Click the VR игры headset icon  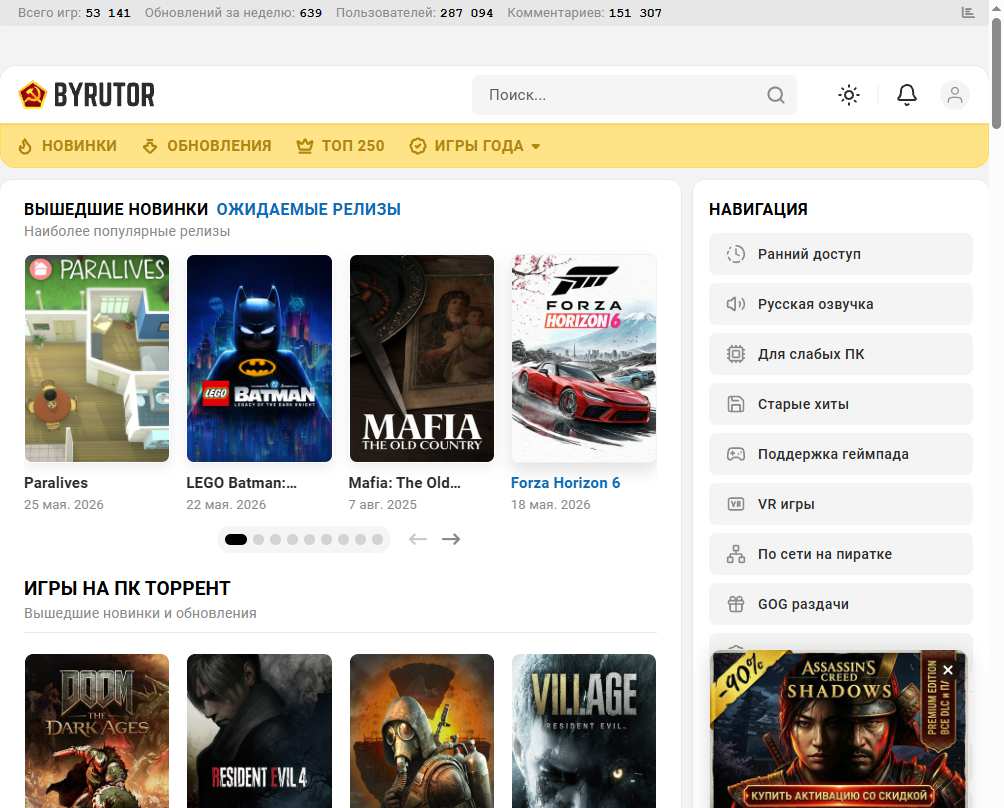click(x=736, y=504)
